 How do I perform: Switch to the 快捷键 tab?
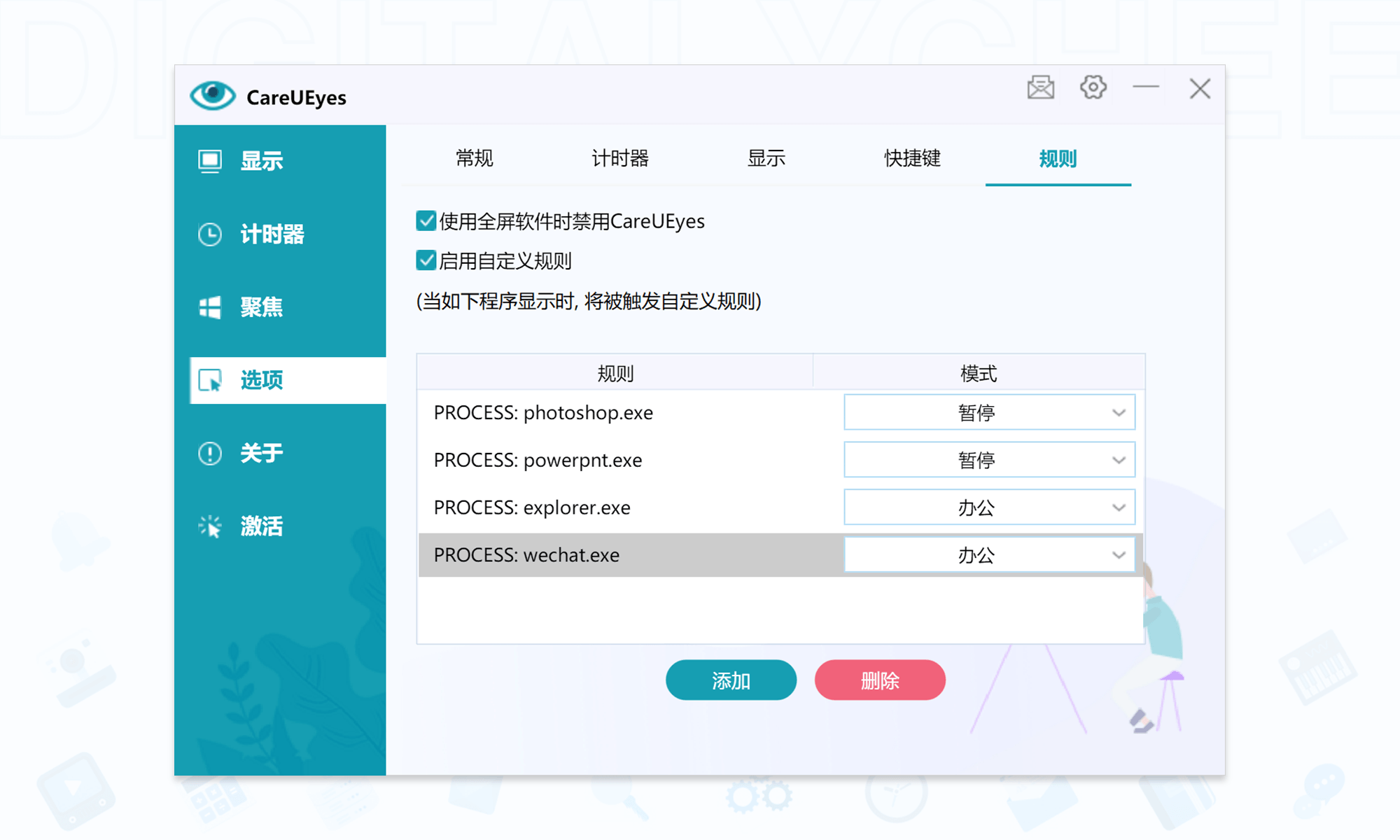tap(912, 158)
